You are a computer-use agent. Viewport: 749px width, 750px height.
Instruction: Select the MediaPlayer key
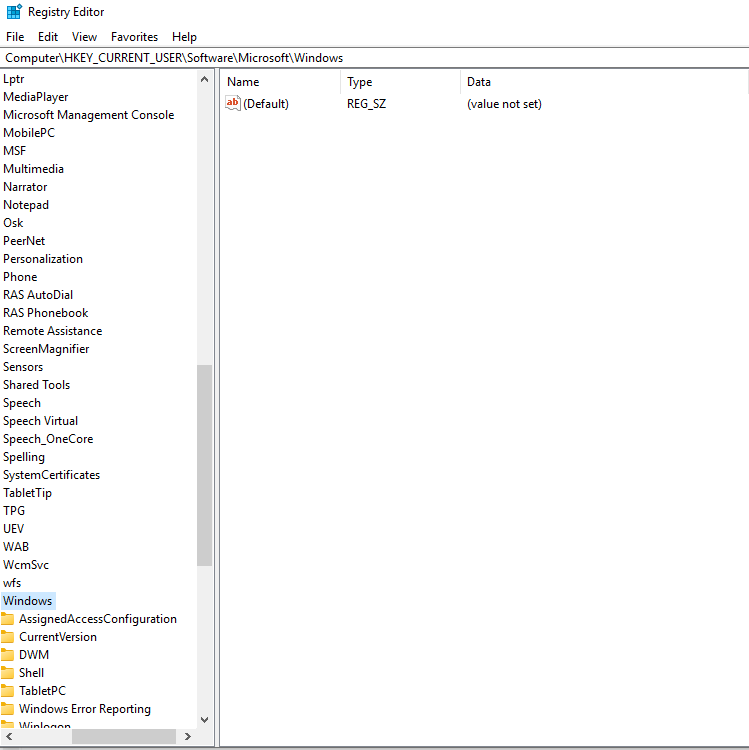point(36,97)
